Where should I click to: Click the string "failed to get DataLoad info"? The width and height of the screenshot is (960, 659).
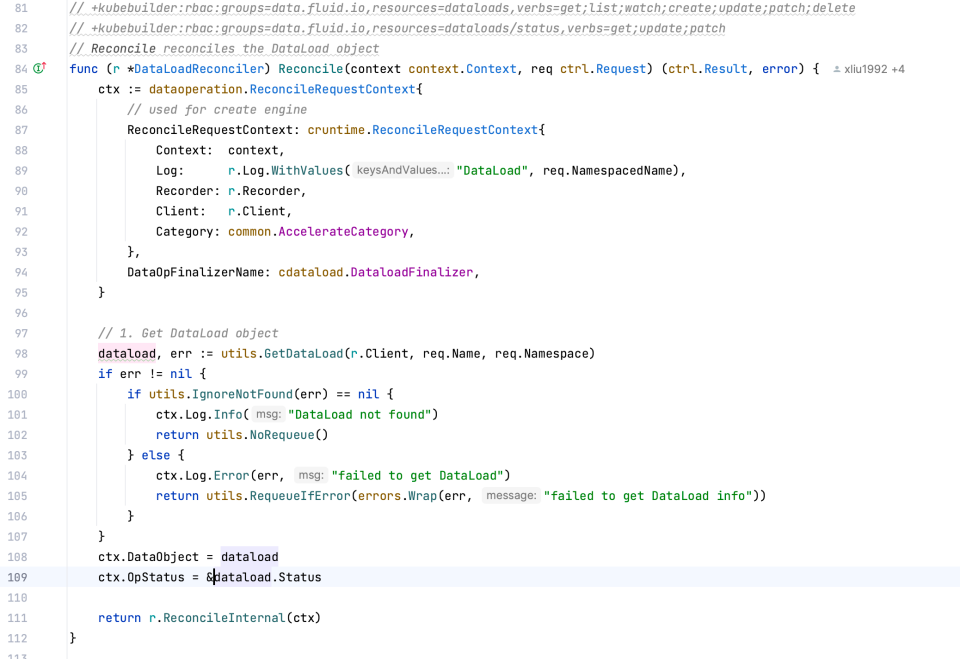648,496
